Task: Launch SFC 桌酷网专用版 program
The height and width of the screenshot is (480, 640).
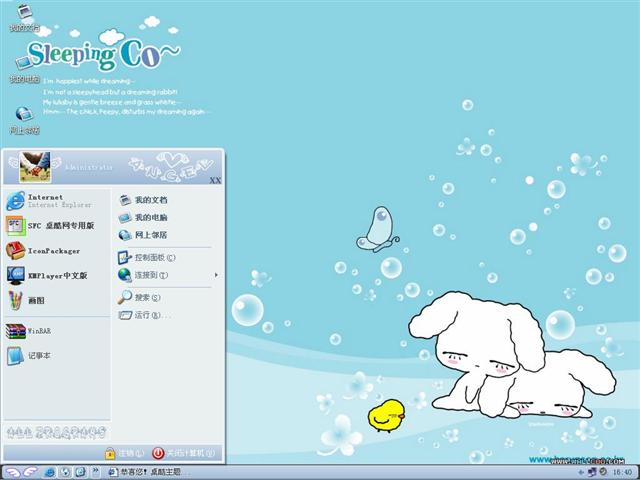Action: (x=56, y=225)
